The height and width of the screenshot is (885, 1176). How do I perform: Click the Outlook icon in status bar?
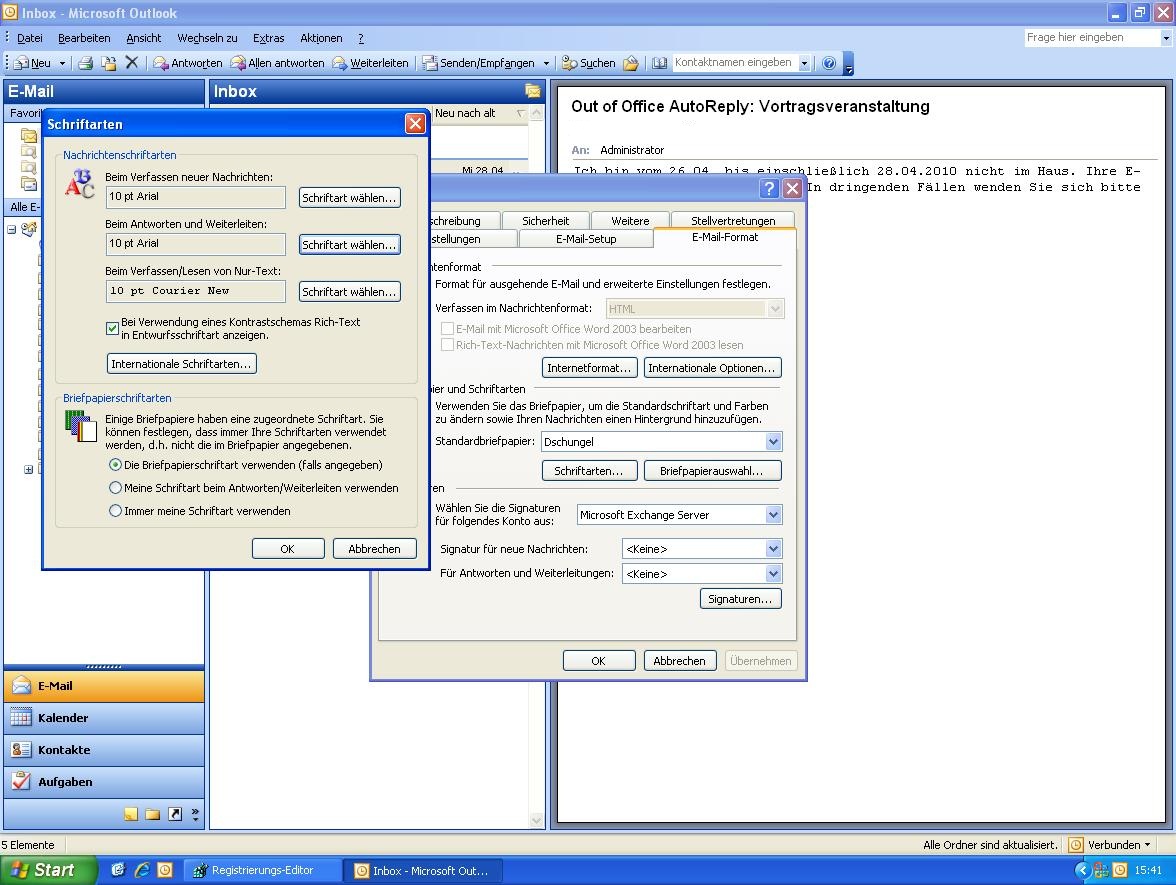(1076, 845)
